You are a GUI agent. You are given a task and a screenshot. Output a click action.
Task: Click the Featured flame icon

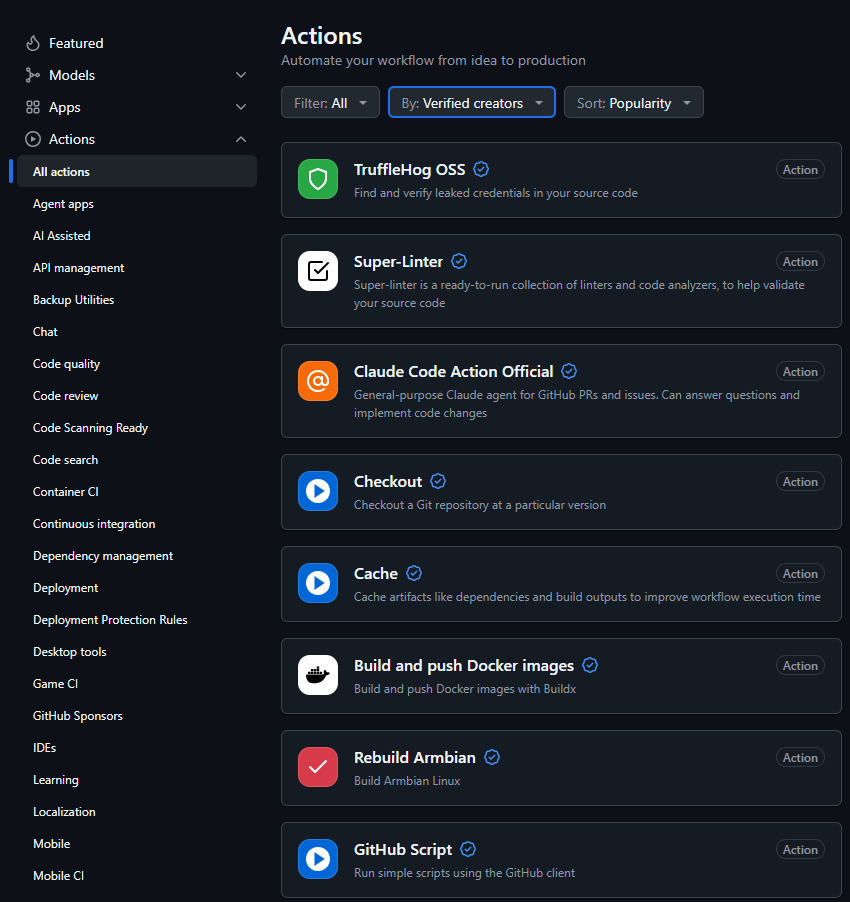33,43
